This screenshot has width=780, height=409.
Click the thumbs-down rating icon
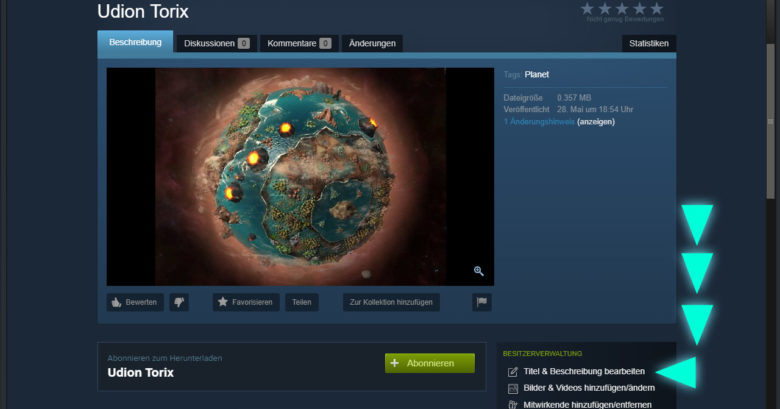179,302
